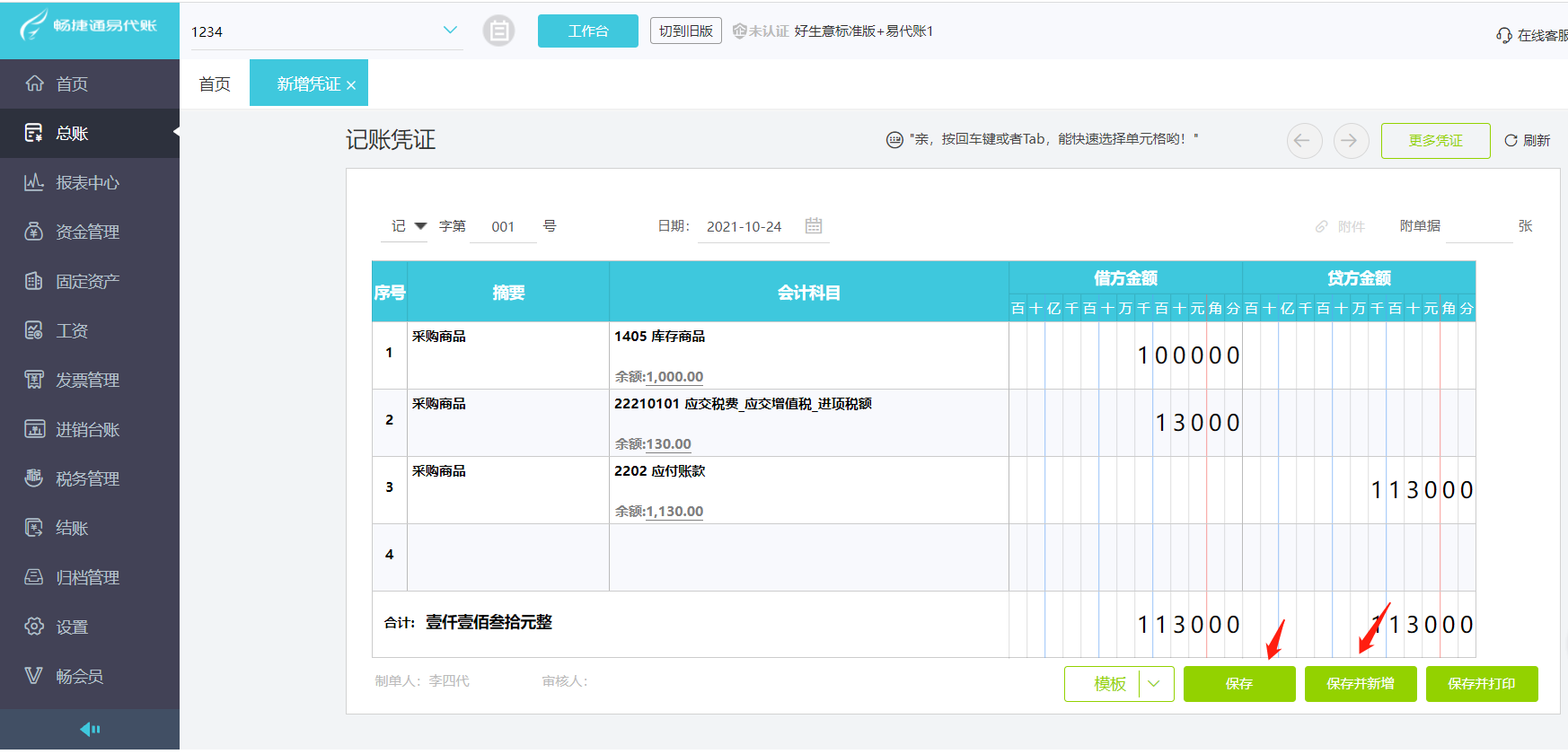The width and height of the screenshot is (1568, 754).
Task: Click the 附件 attachment paperclip icon
Action: pyautogui.click(x=1321, y=227)
